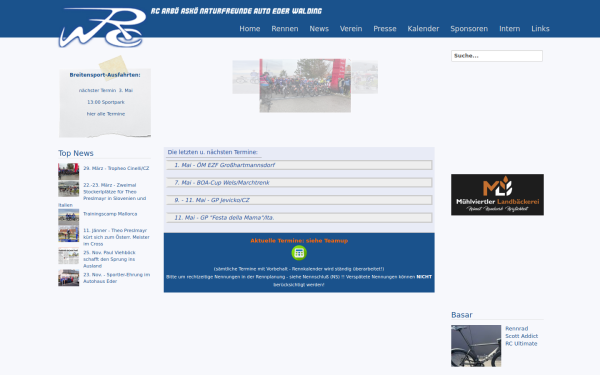Click 'Aktuelle Termine: siehe Teamup' heading
This screenshot has width=600, height=375.
pos(299,241)
